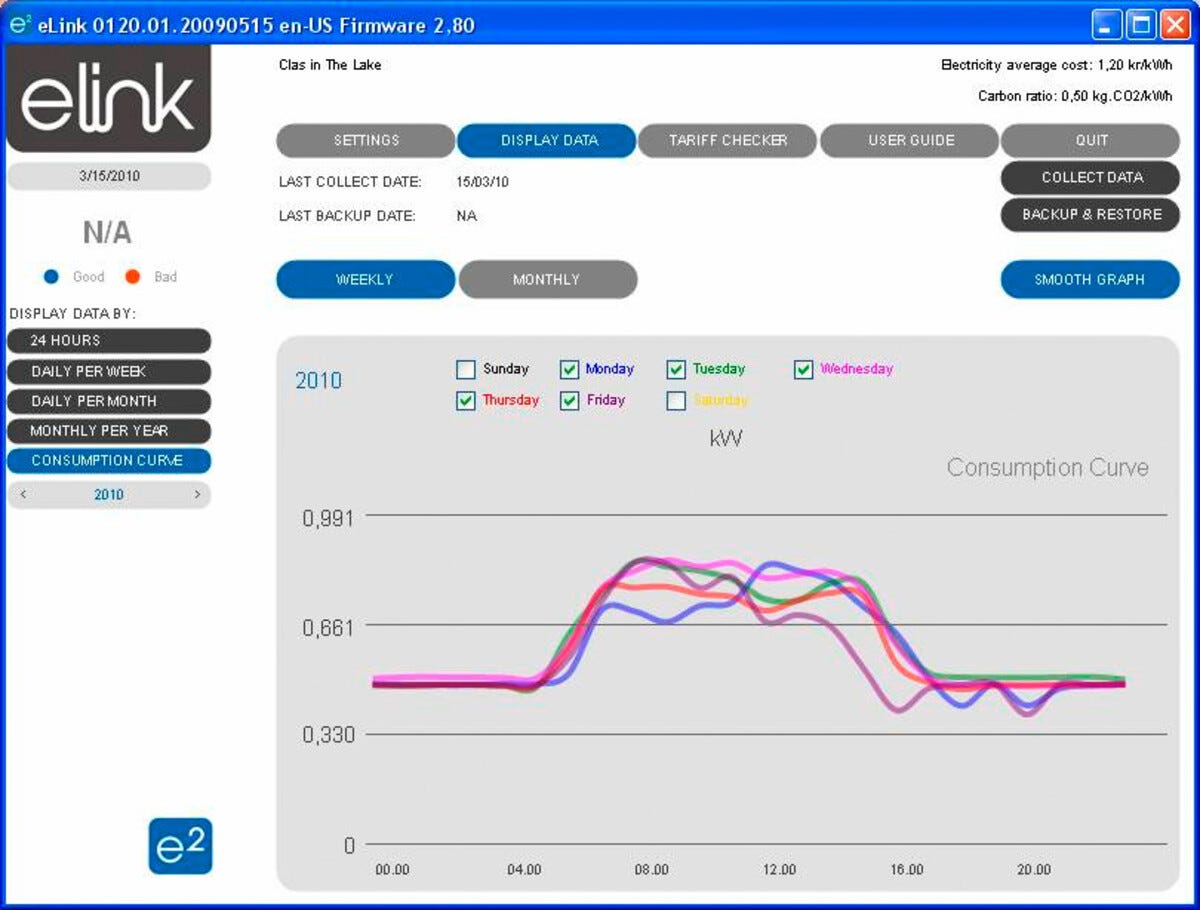
Task: Switch to the Tariff Checker tab
Action: point(728,141)
